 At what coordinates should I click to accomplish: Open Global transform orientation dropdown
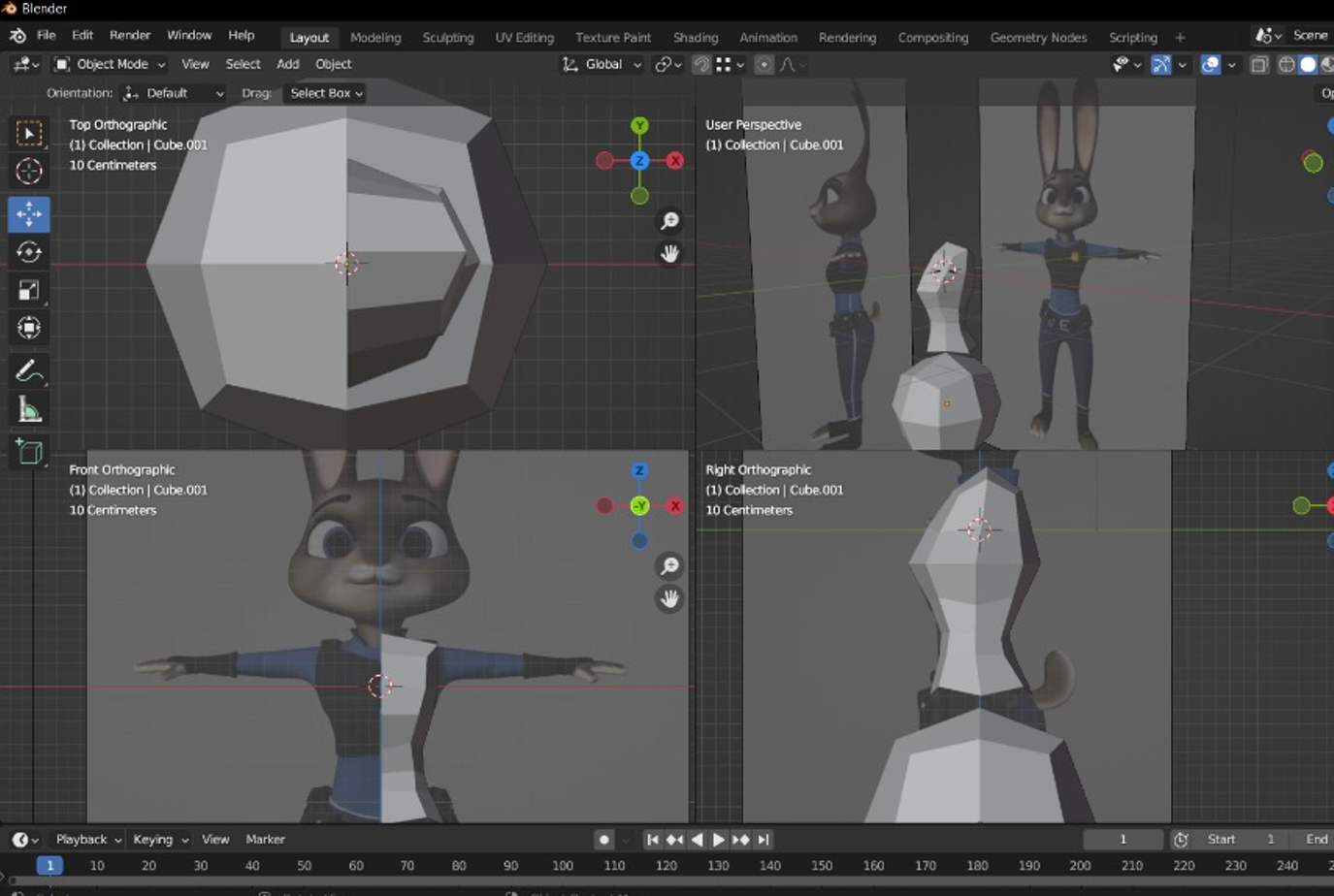click(x=602, y=64)
